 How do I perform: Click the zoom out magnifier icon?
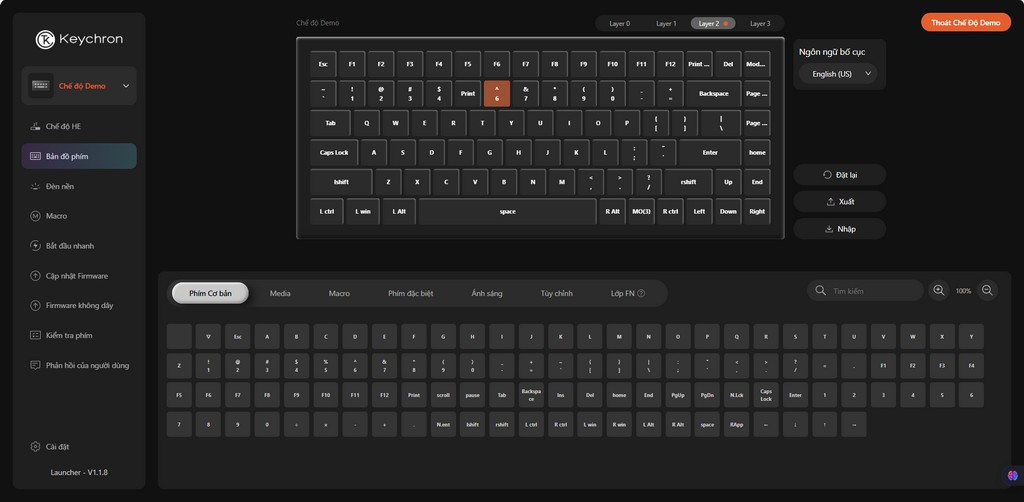[x=987, y=291]
